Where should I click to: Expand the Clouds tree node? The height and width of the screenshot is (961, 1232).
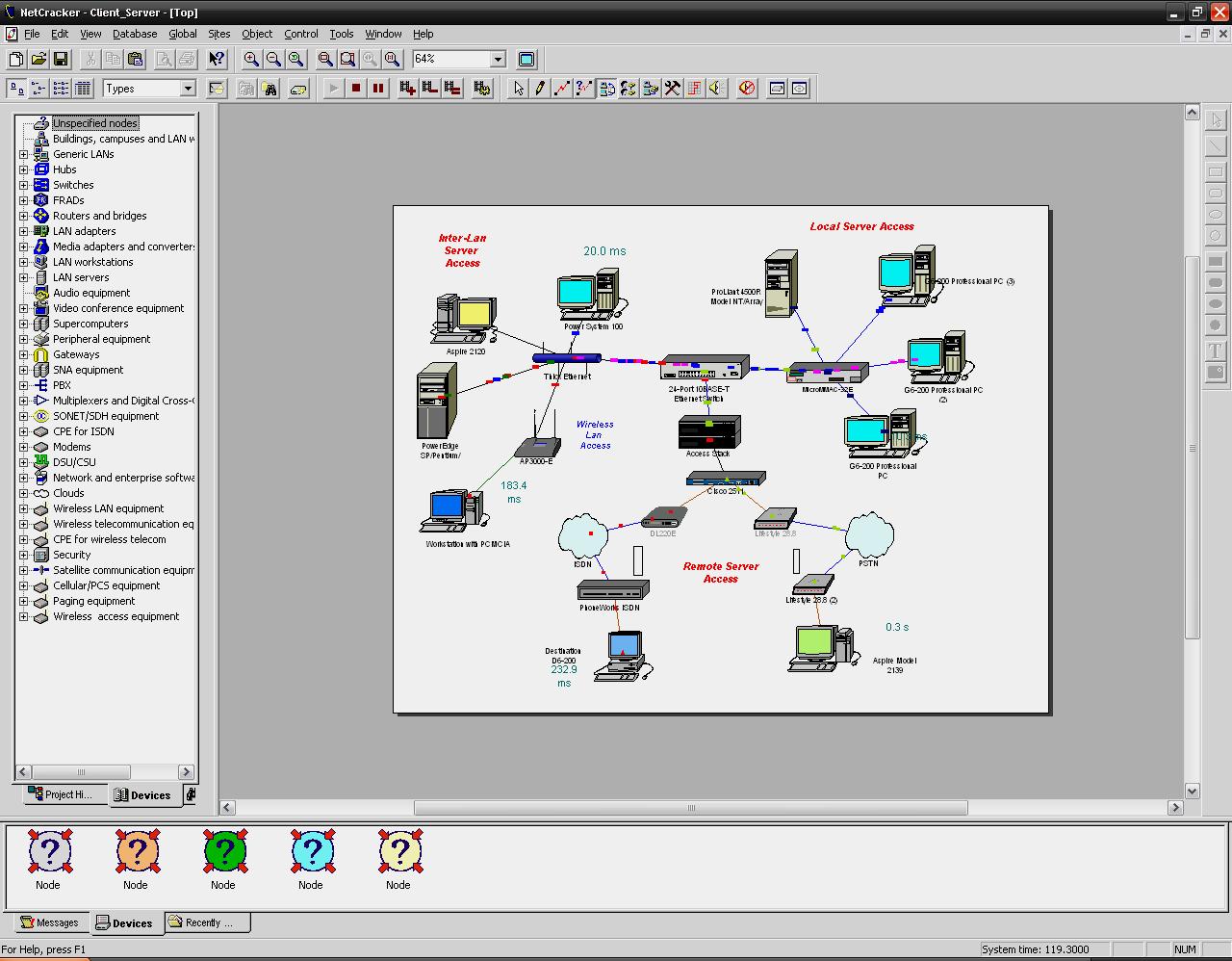pos(24,493)
